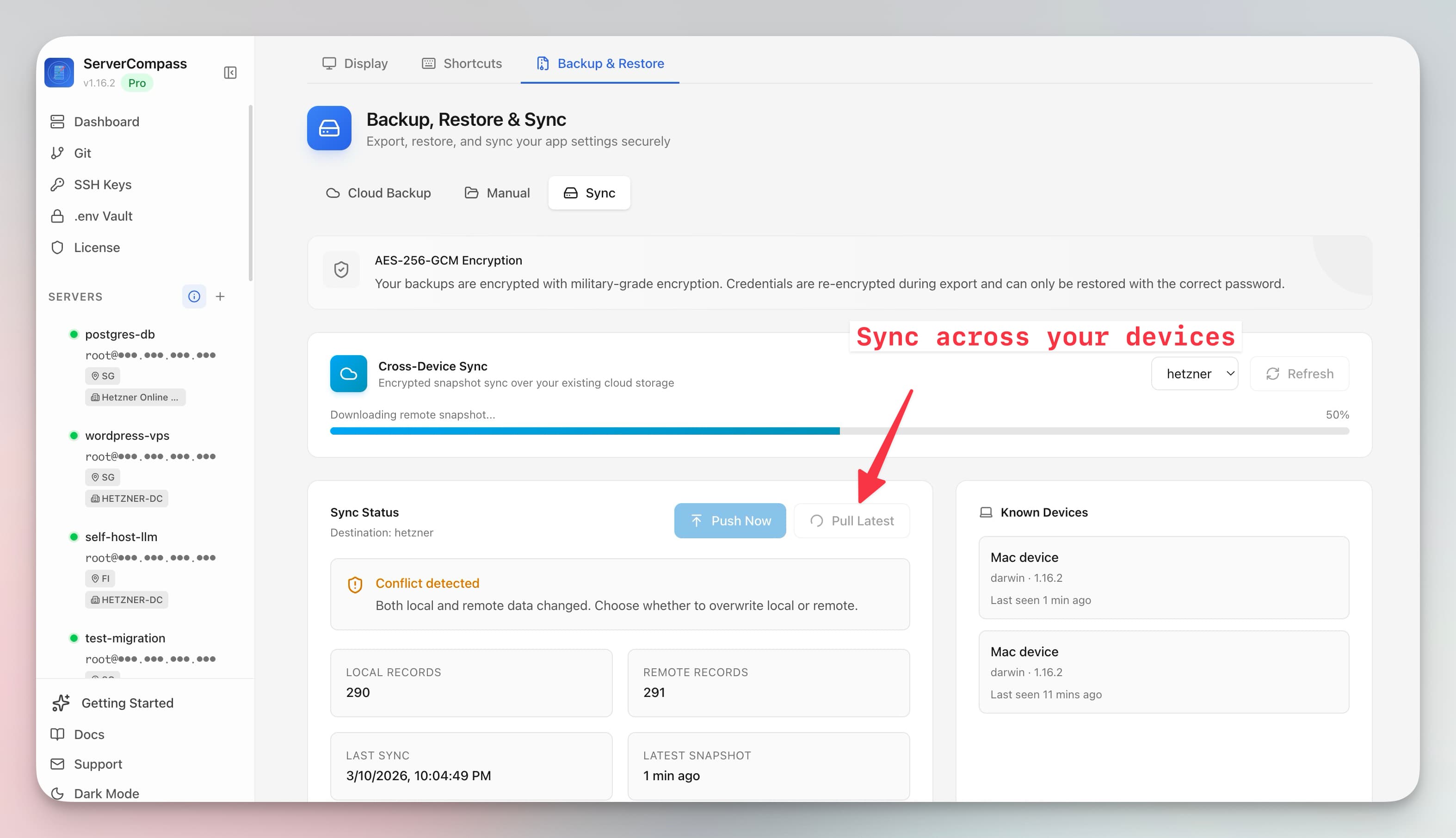View the License section
This screenshot has height=838, width=1456.
[97, 247]
